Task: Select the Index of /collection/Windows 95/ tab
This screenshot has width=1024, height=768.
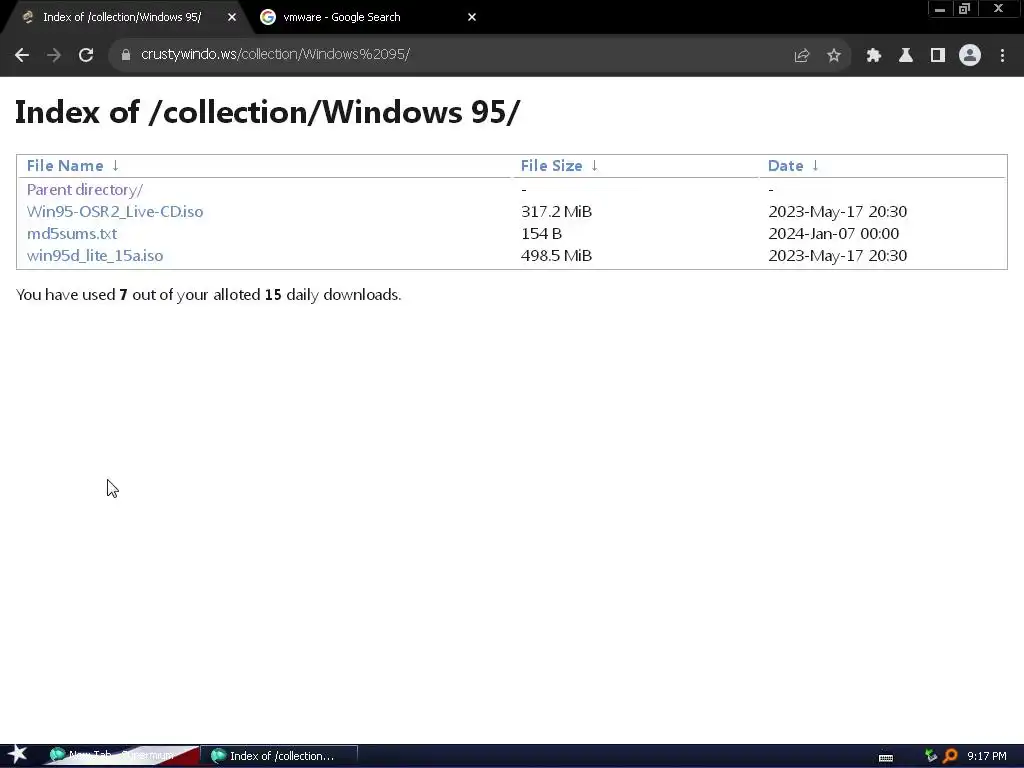Action: coord(121,18)
